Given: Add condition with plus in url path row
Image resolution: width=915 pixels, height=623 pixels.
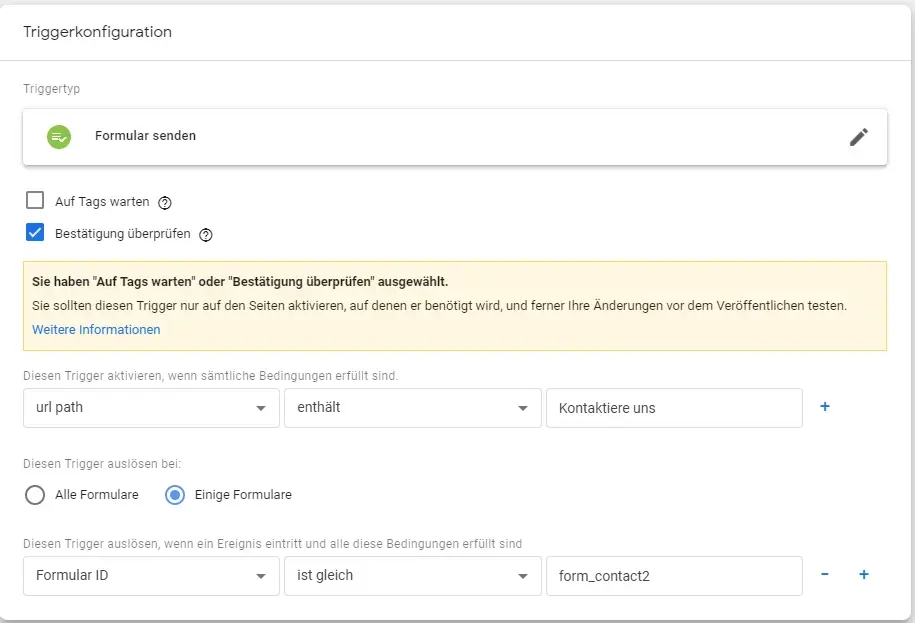Looking at the screenshot, I should pos(825,407).
